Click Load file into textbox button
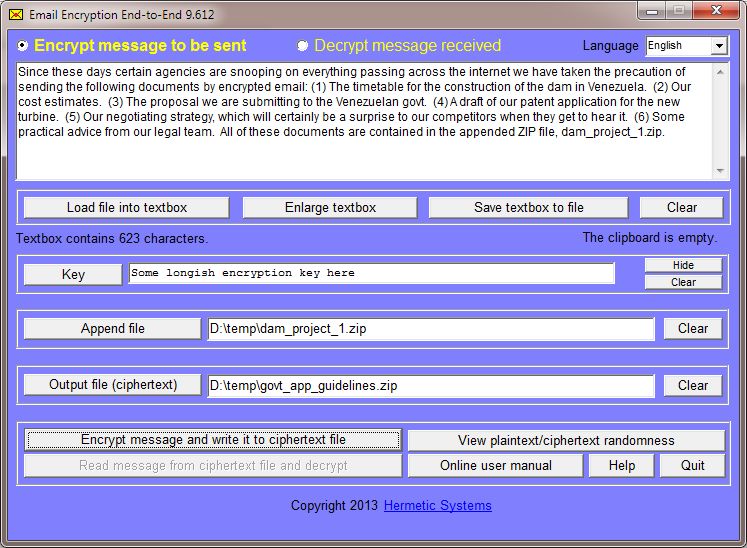747x548 pixels. pos(127,207)
